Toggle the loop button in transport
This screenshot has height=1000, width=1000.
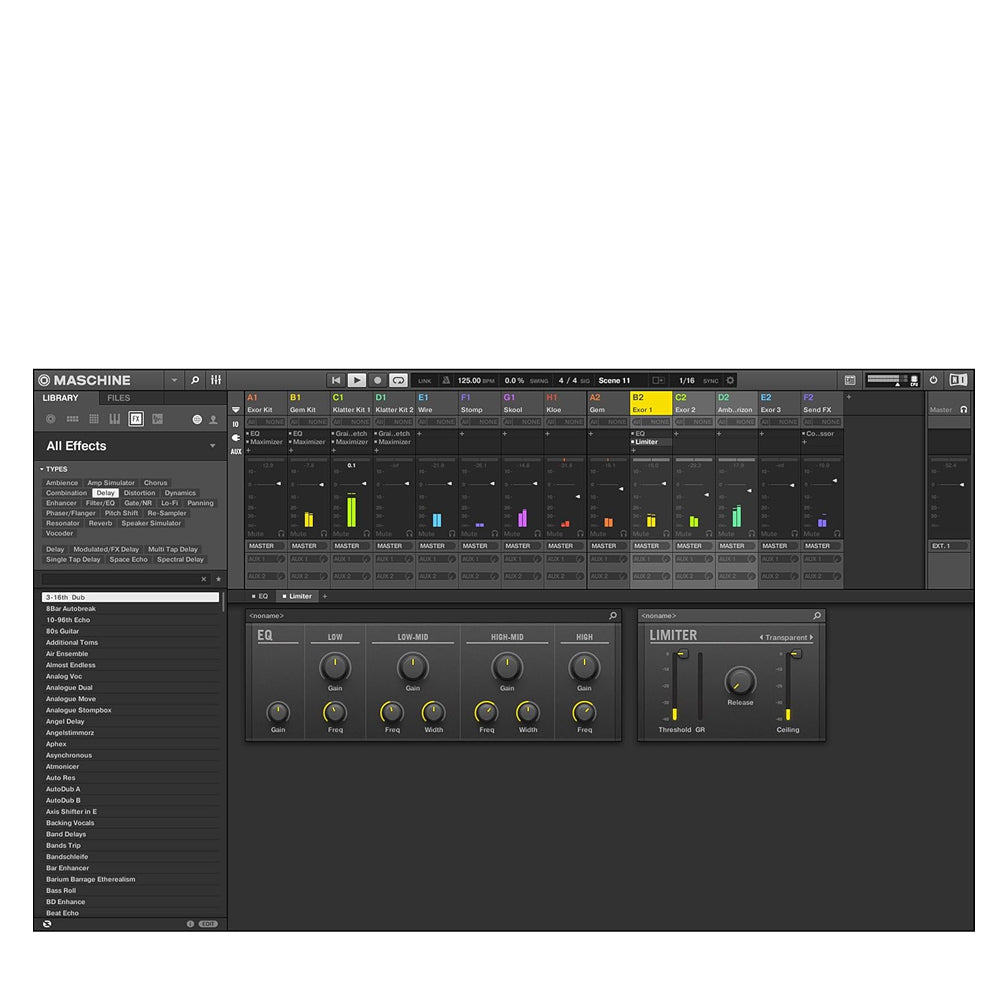pyautogui.click(x=398, y=380)
